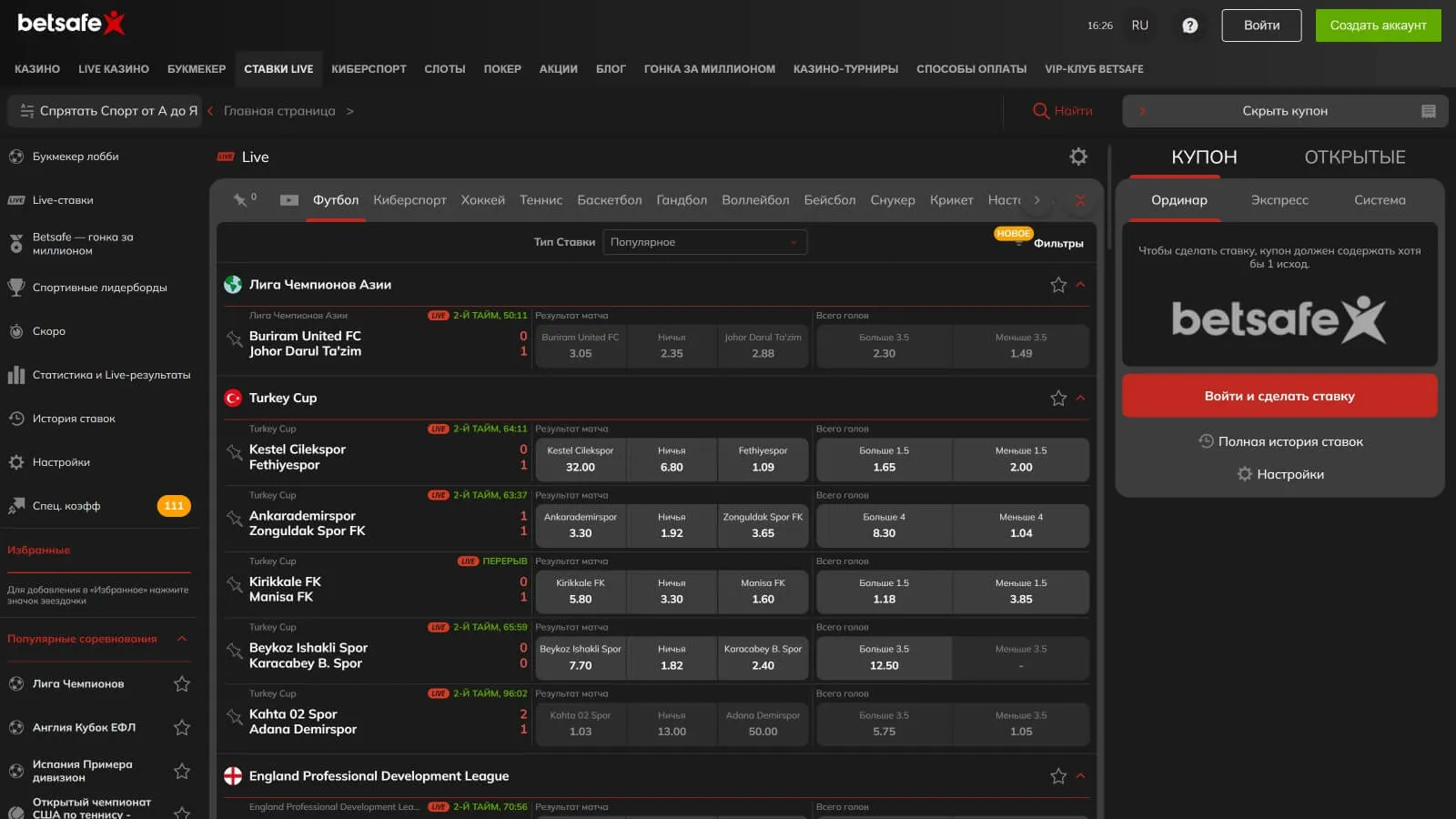Pin the Buriram United FC match
The image size is (1456, 819).
[234, 339]
